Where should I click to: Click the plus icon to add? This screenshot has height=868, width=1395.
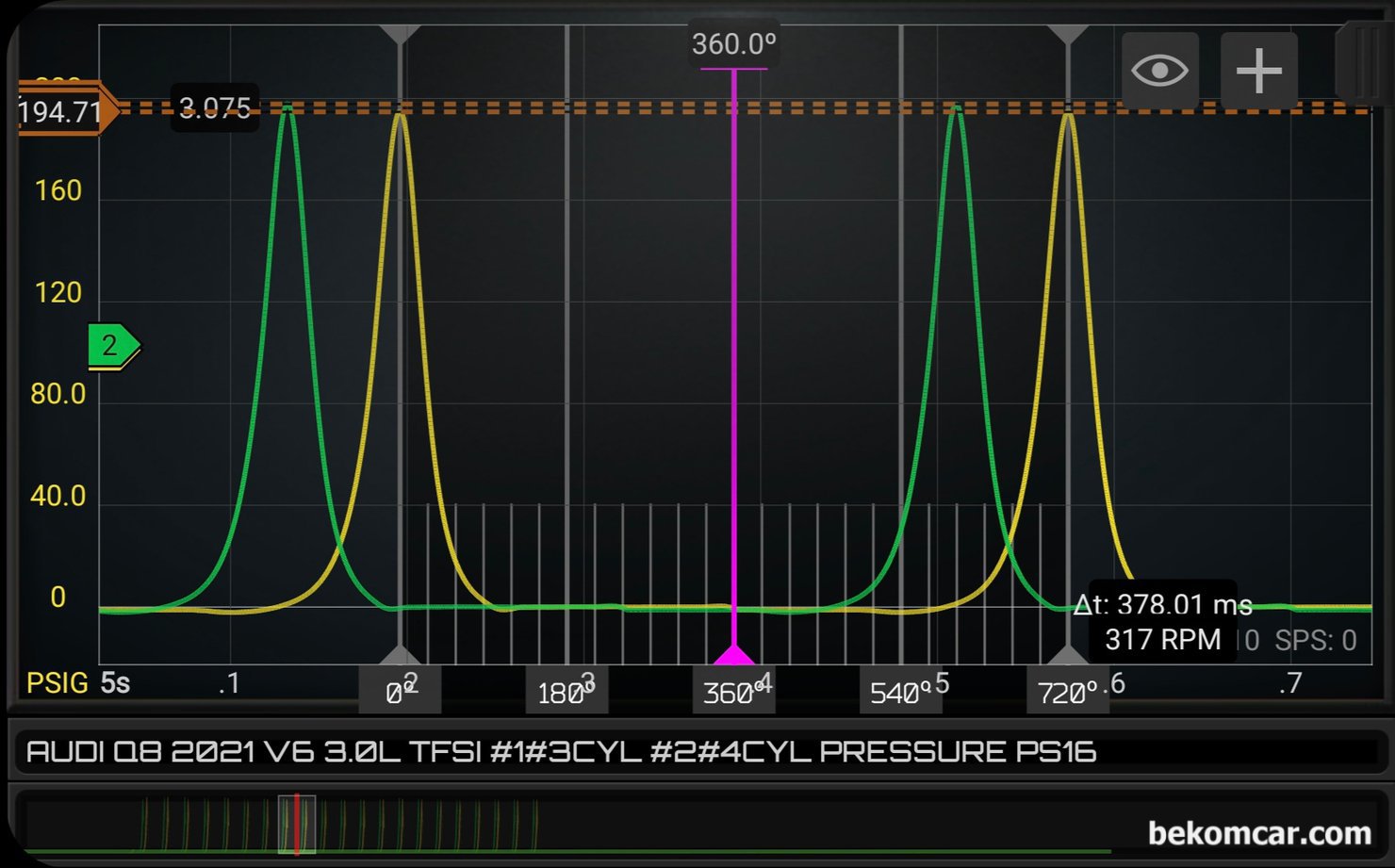tap(1259, 70)
